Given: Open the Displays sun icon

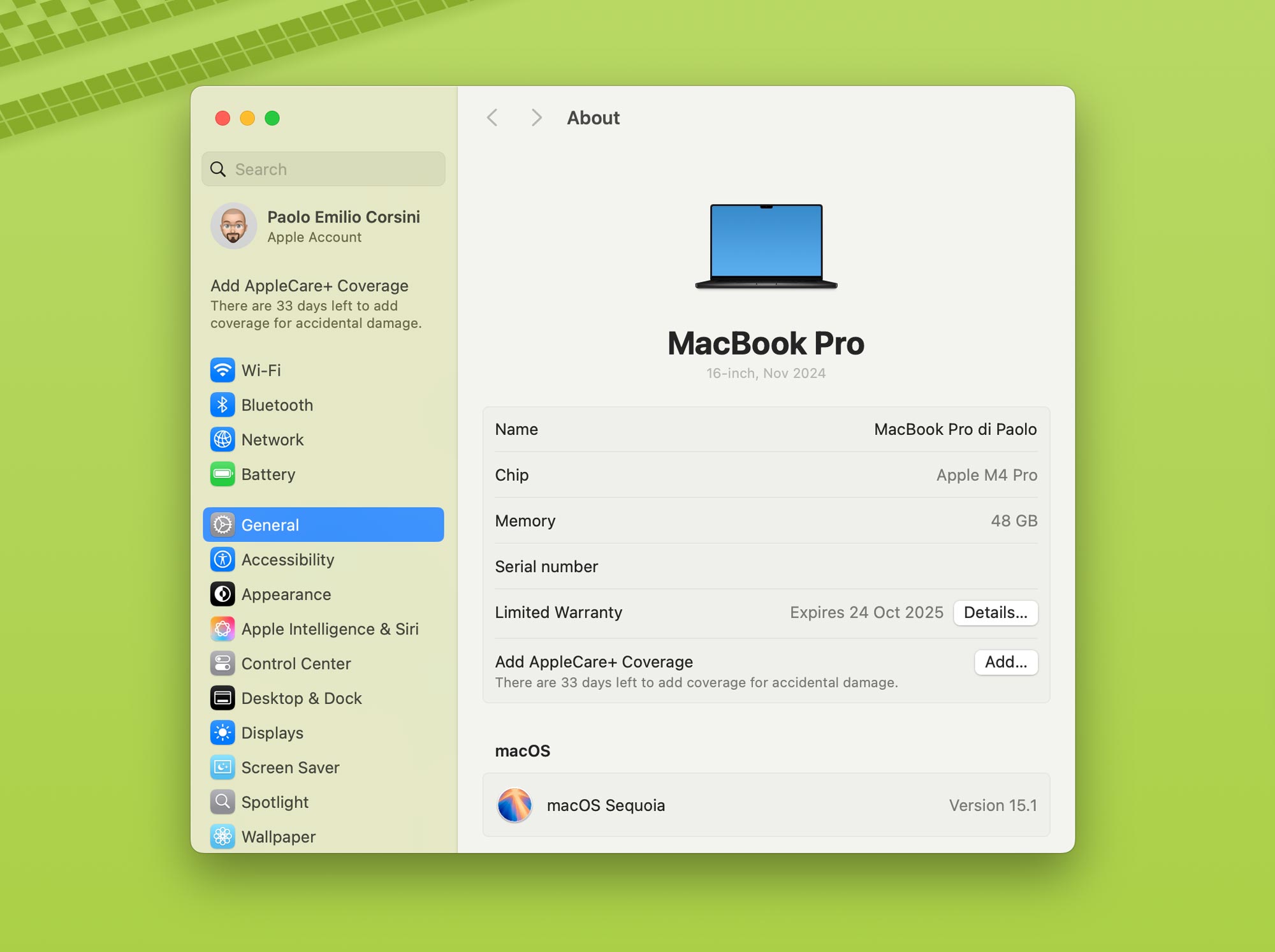Looking at the screenshot, I should click(222, 733).
